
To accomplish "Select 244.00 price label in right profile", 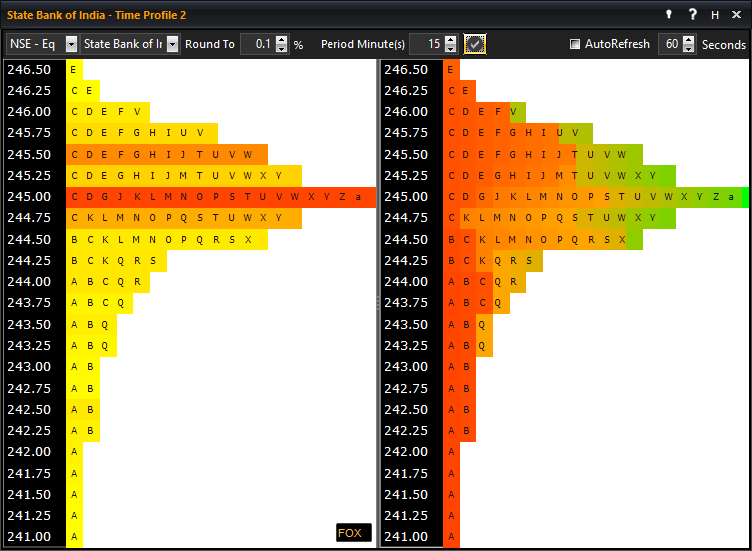I will click(x=406, y=282).
